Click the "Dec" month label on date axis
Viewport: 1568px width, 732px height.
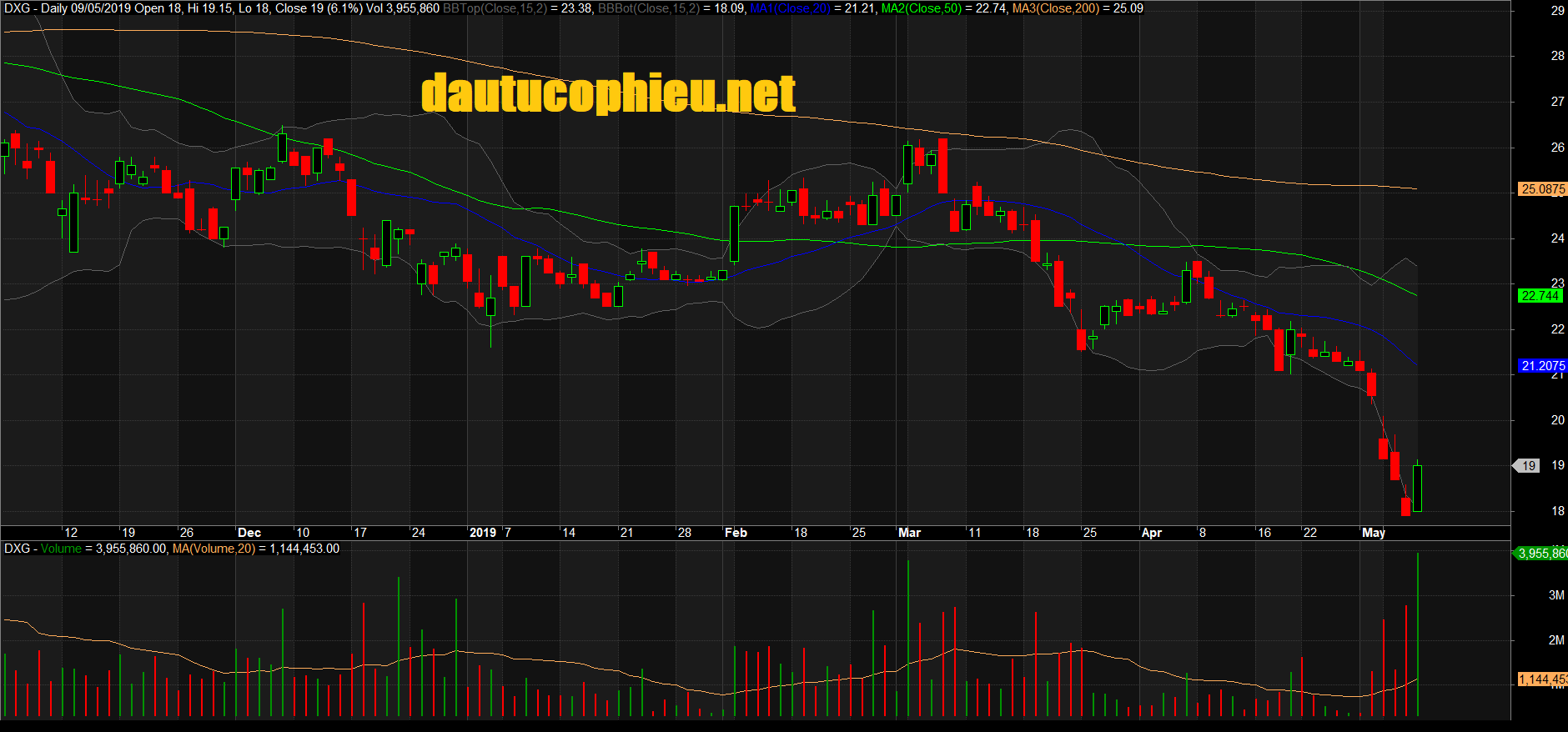point(249,533)
